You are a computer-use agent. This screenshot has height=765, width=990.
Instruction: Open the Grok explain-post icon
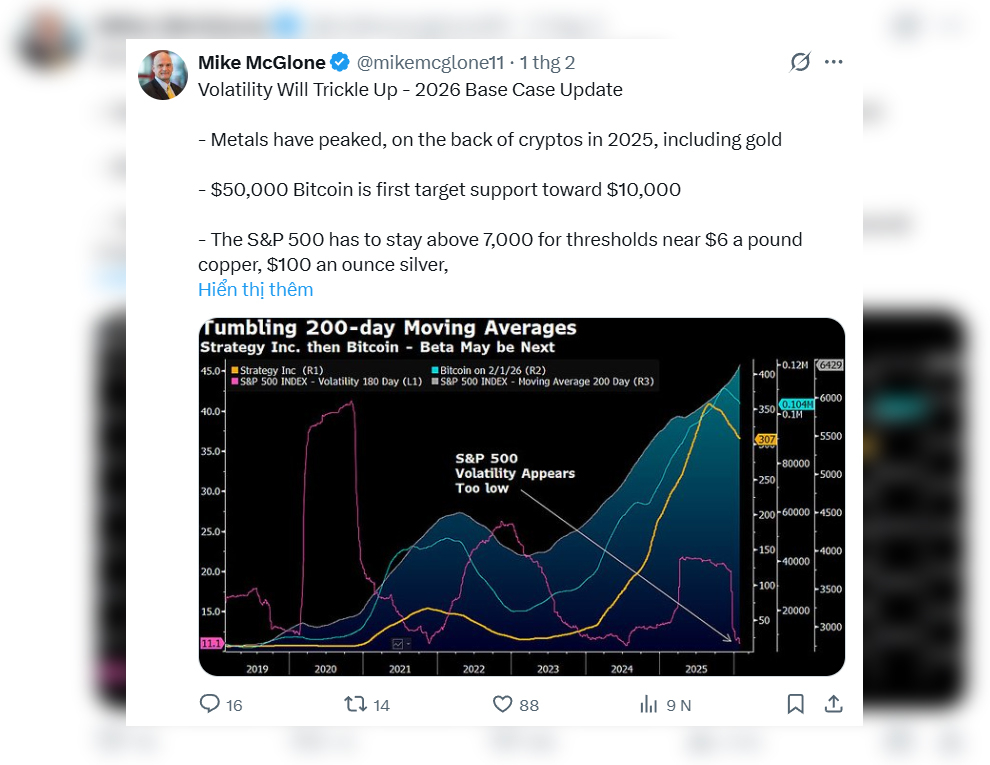coord(800,62)
